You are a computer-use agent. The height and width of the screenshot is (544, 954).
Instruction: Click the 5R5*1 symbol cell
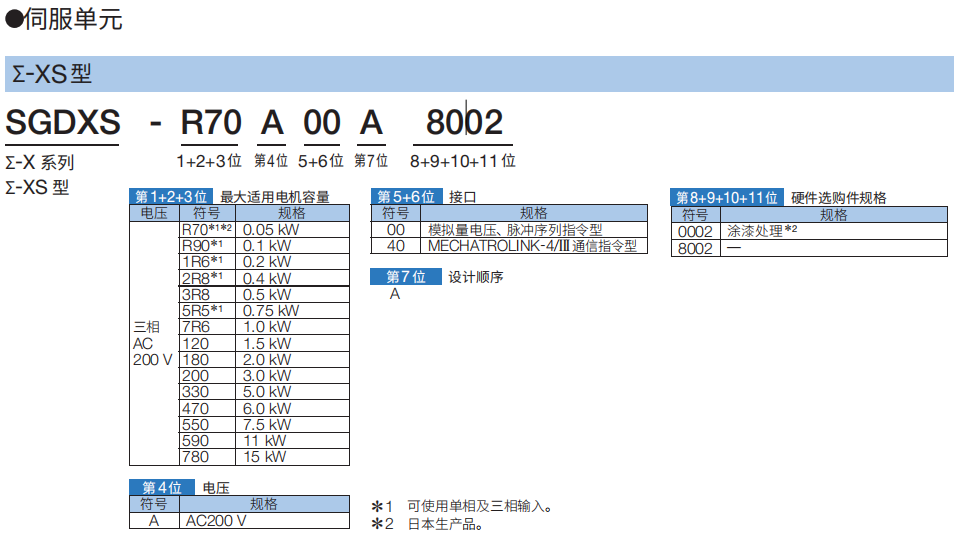[x=207, y=310]
